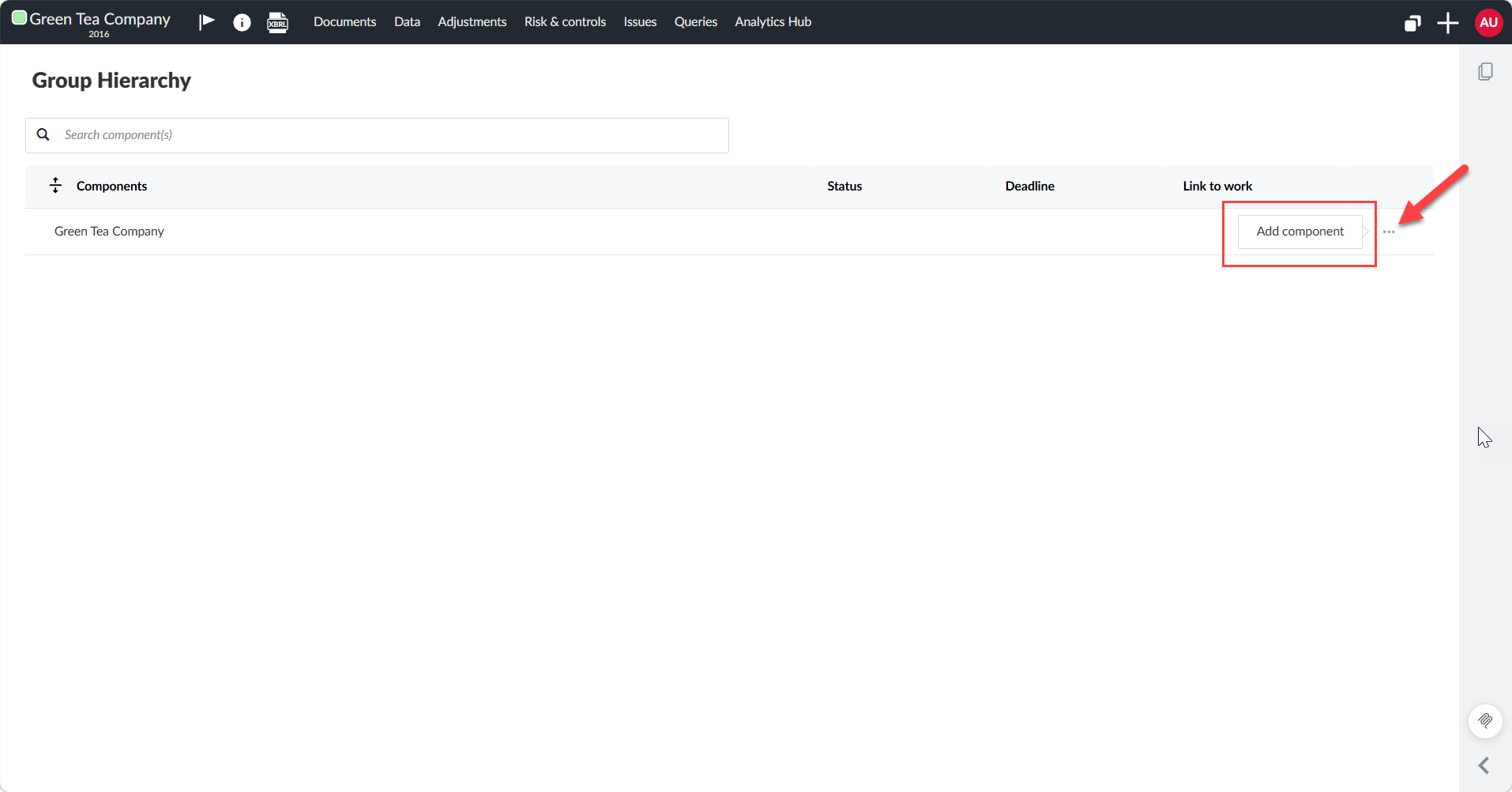Screen dimensions: 1512x792
Task: Click the overlapping windows icon in top bar
Action: pos(1412,23)
